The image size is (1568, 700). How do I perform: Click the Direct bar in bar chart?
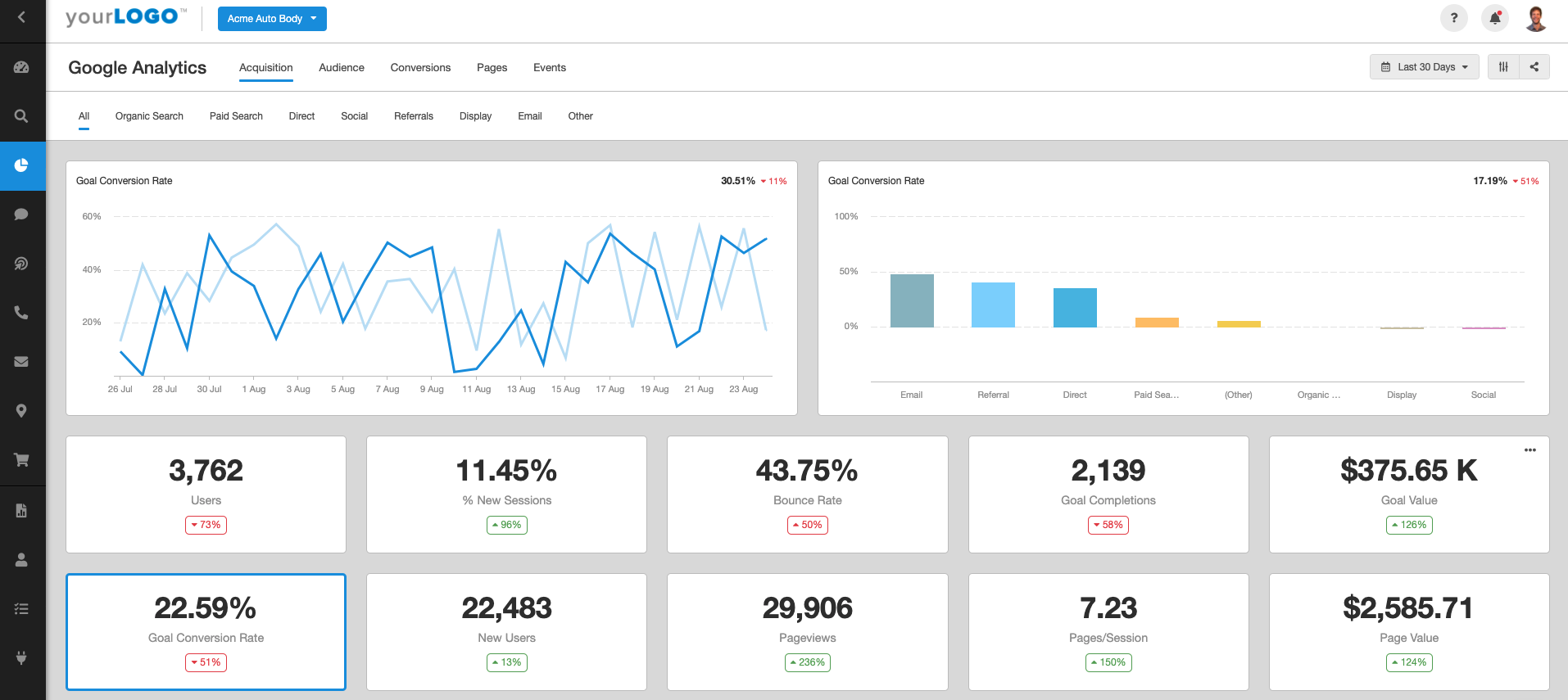[x=1075, y=308]
